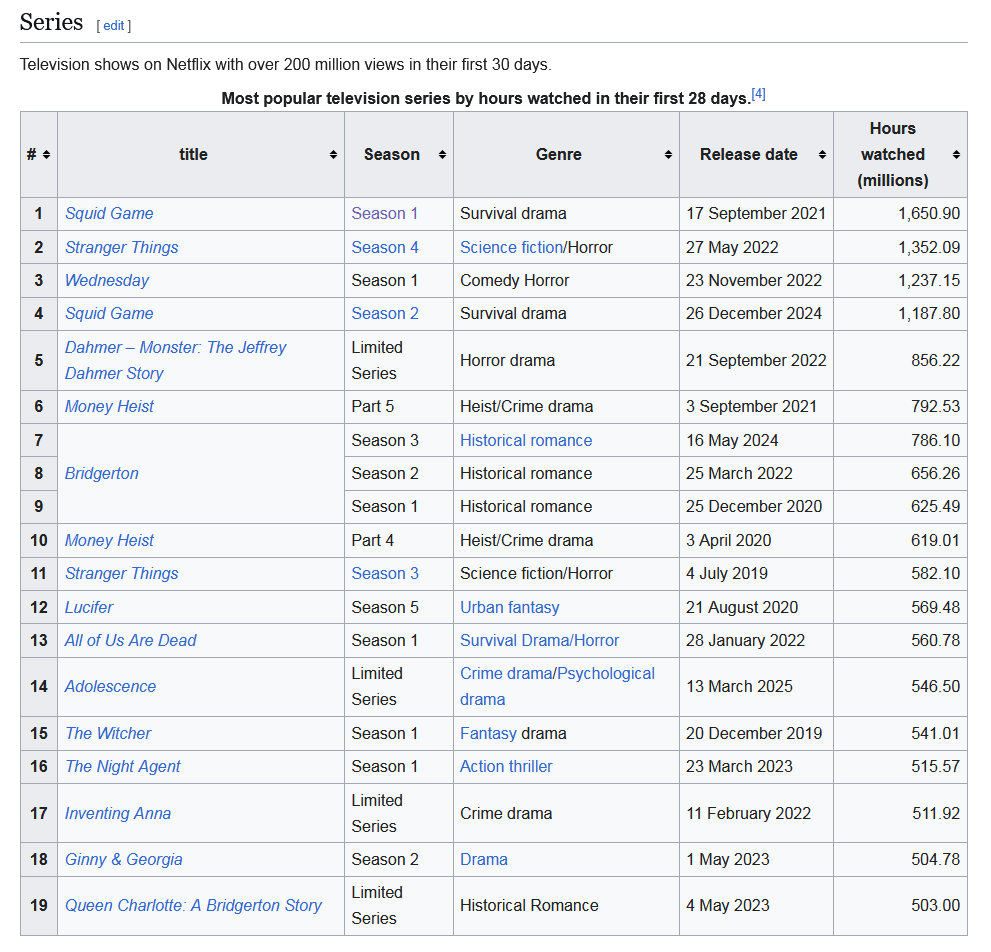This screenshot has height=952, width=991.
Task: Sort by title column arrows
Action: tap(333, 155)
